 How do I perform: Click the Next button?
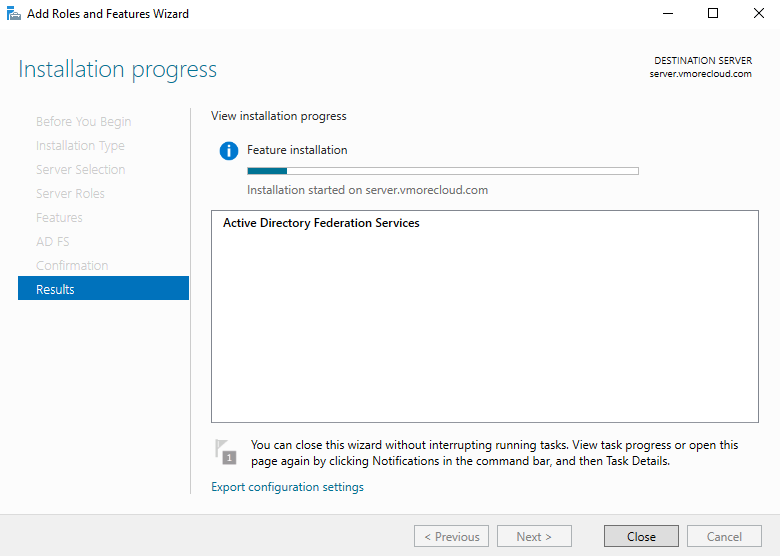click(x=534, y=536)
